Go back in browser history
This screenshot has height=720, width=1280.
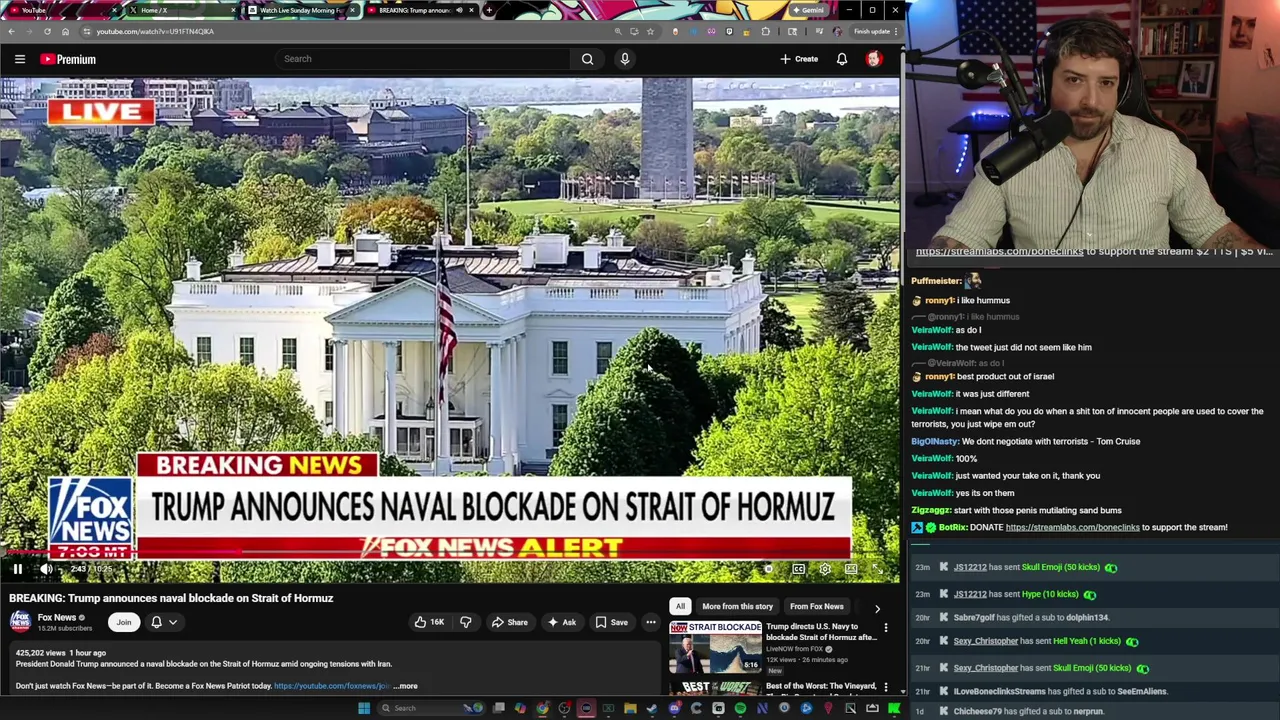[11, 31]
